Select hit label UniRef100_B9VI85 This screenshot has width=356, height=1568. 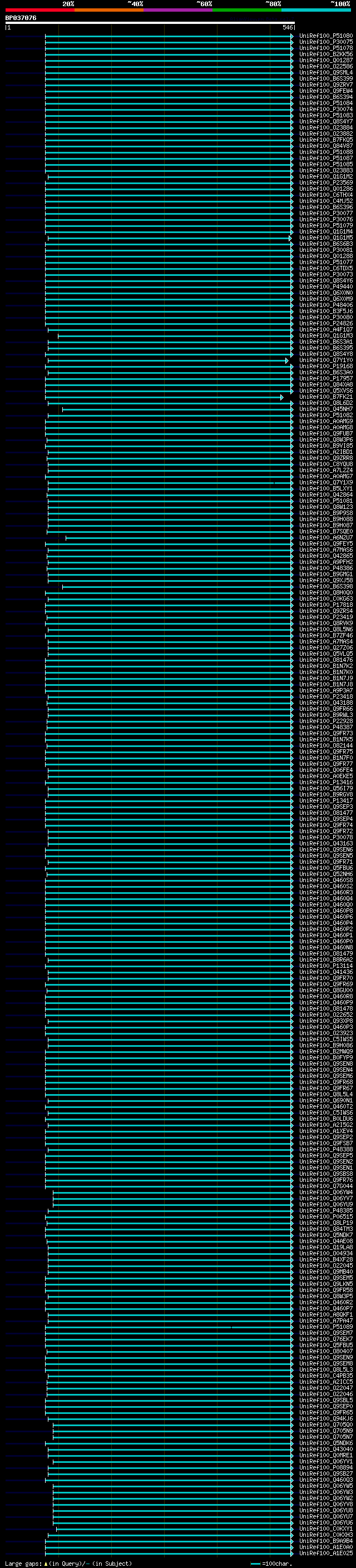pyautogui.click(x=325, y=446)
